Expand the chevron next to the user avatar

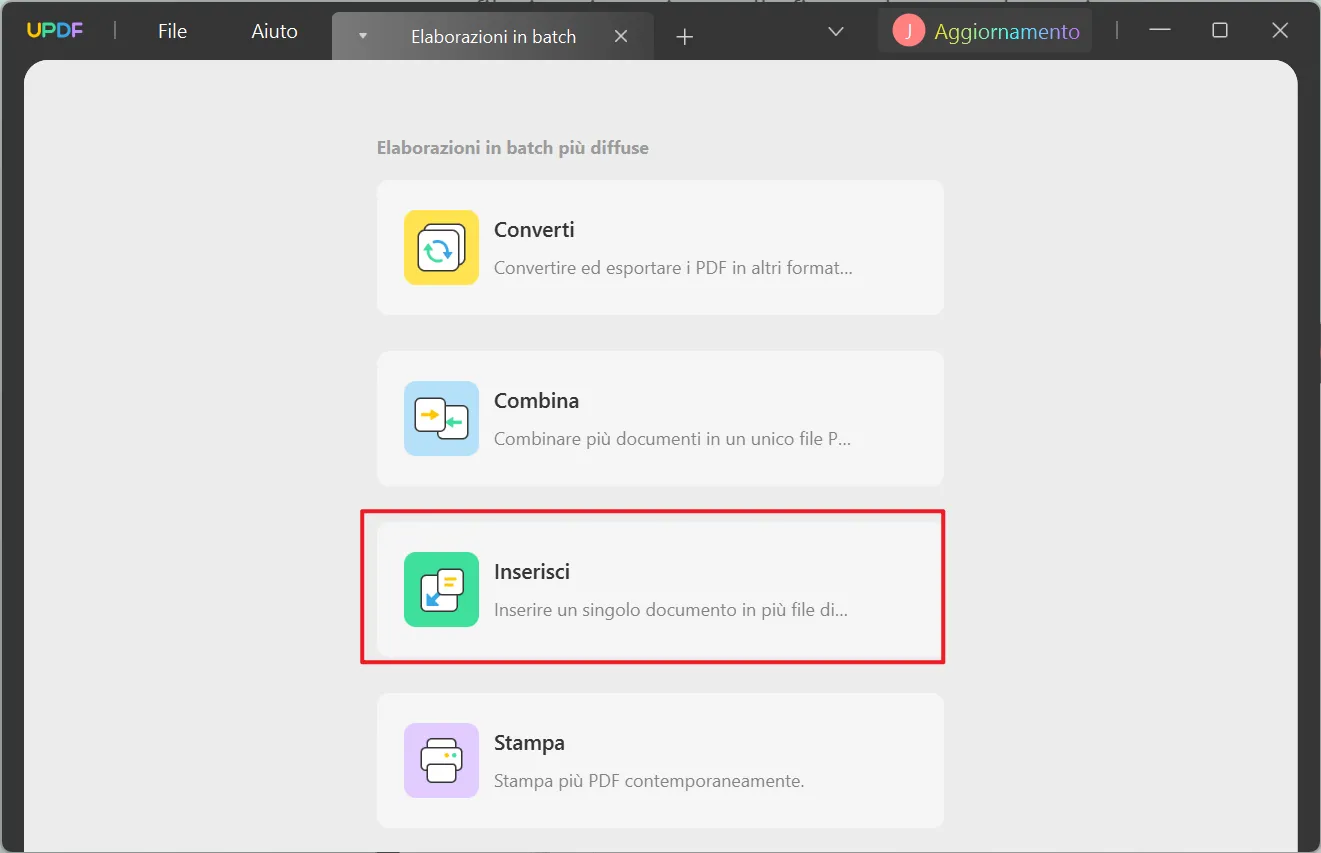point(836,32)
